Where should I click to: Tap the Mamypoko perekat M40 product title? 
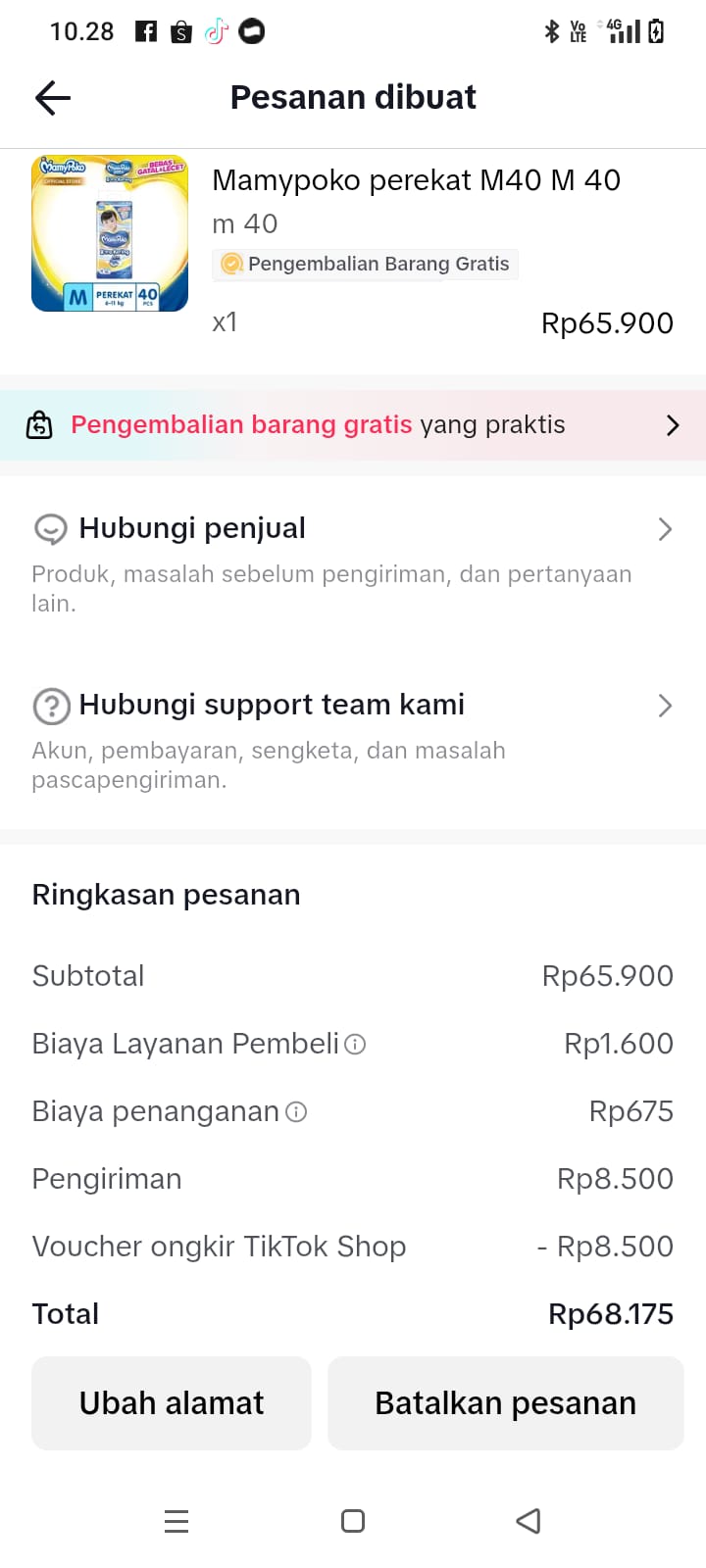[416, 180]
